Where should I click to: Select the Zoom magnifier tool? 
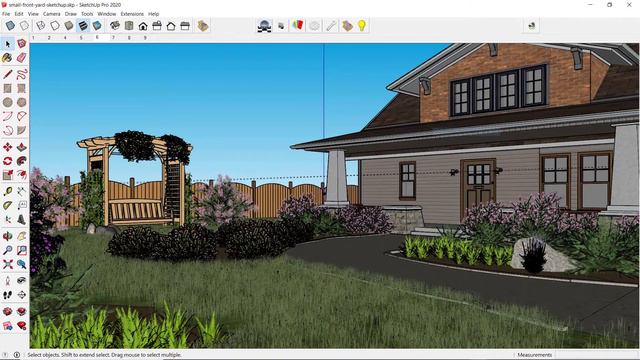click(x=8, y=250)
